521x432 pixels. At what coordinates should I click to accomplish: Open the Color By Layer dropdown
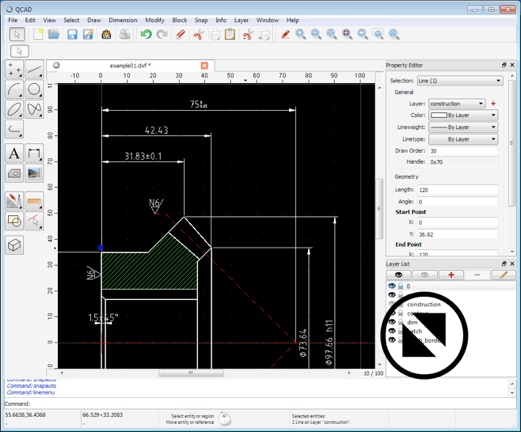(463, 115)
